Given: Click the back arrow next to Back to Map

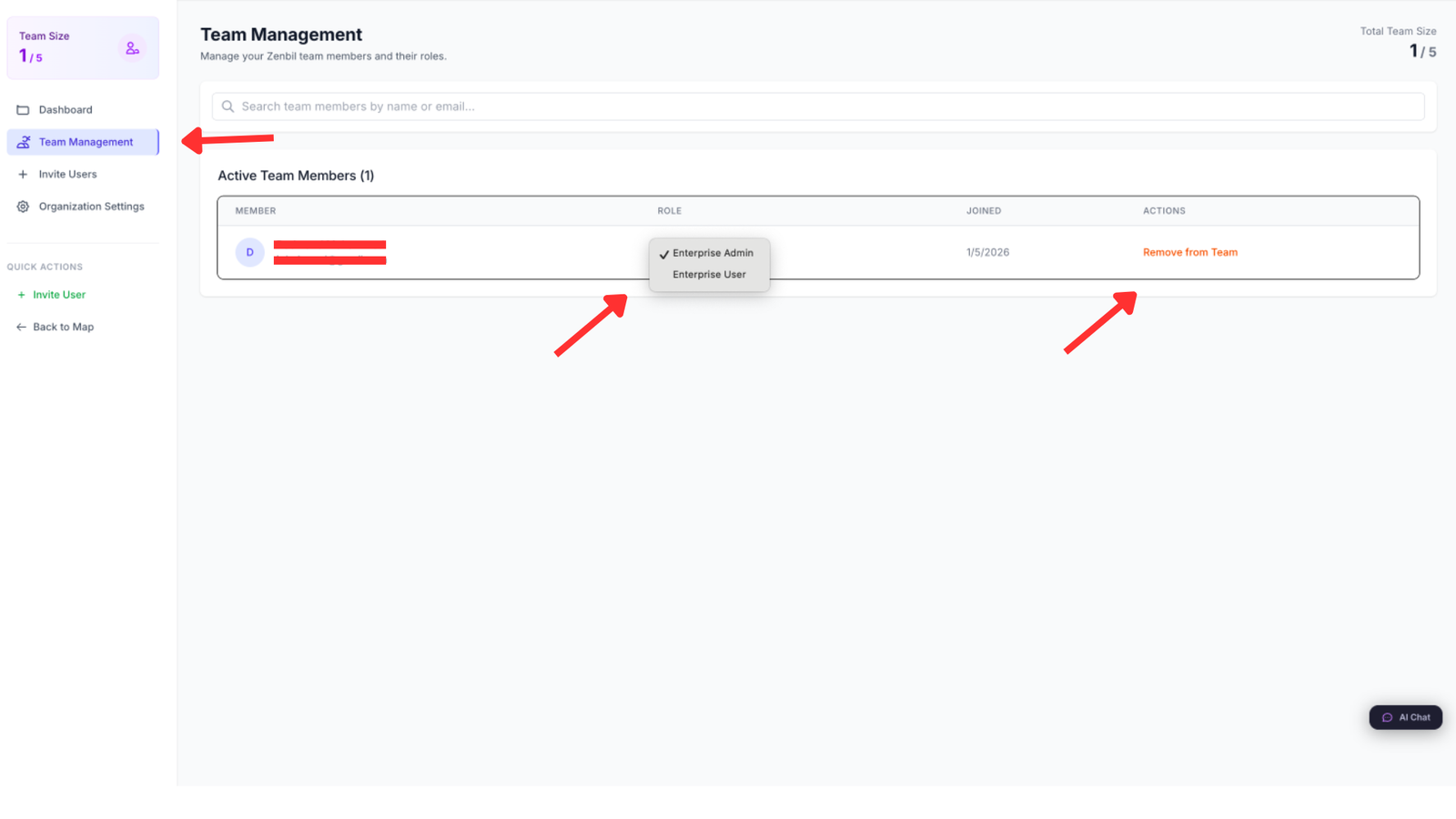Looking at the screenshot, I should coord(22,327).
